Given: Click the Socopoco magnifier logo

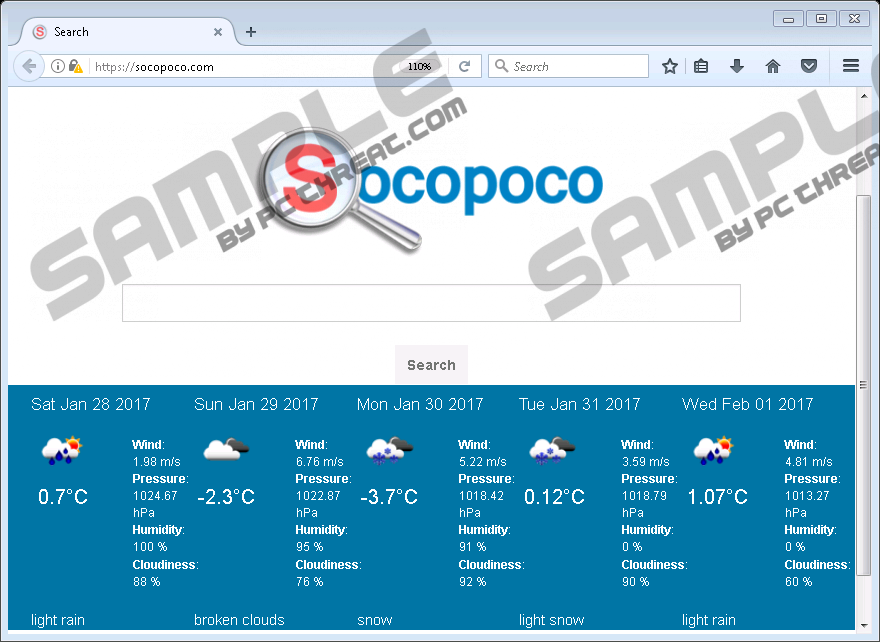Looking at the screenshot, I should pyautogui.click(x=432, y=190).
